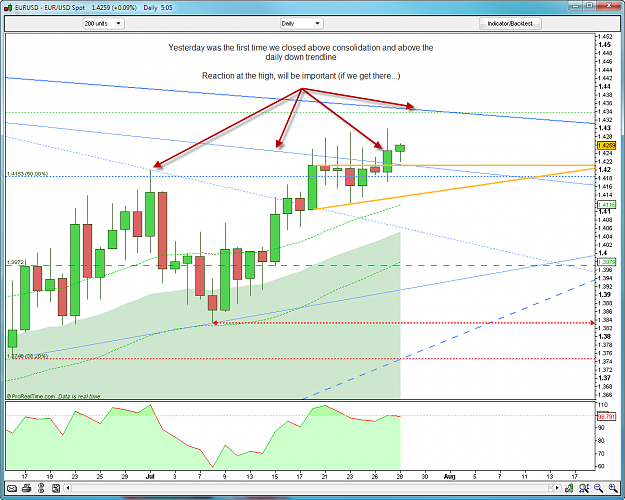
Task: Select the 1.3972 horizontal level label
Action: click(x=16, y=262)
